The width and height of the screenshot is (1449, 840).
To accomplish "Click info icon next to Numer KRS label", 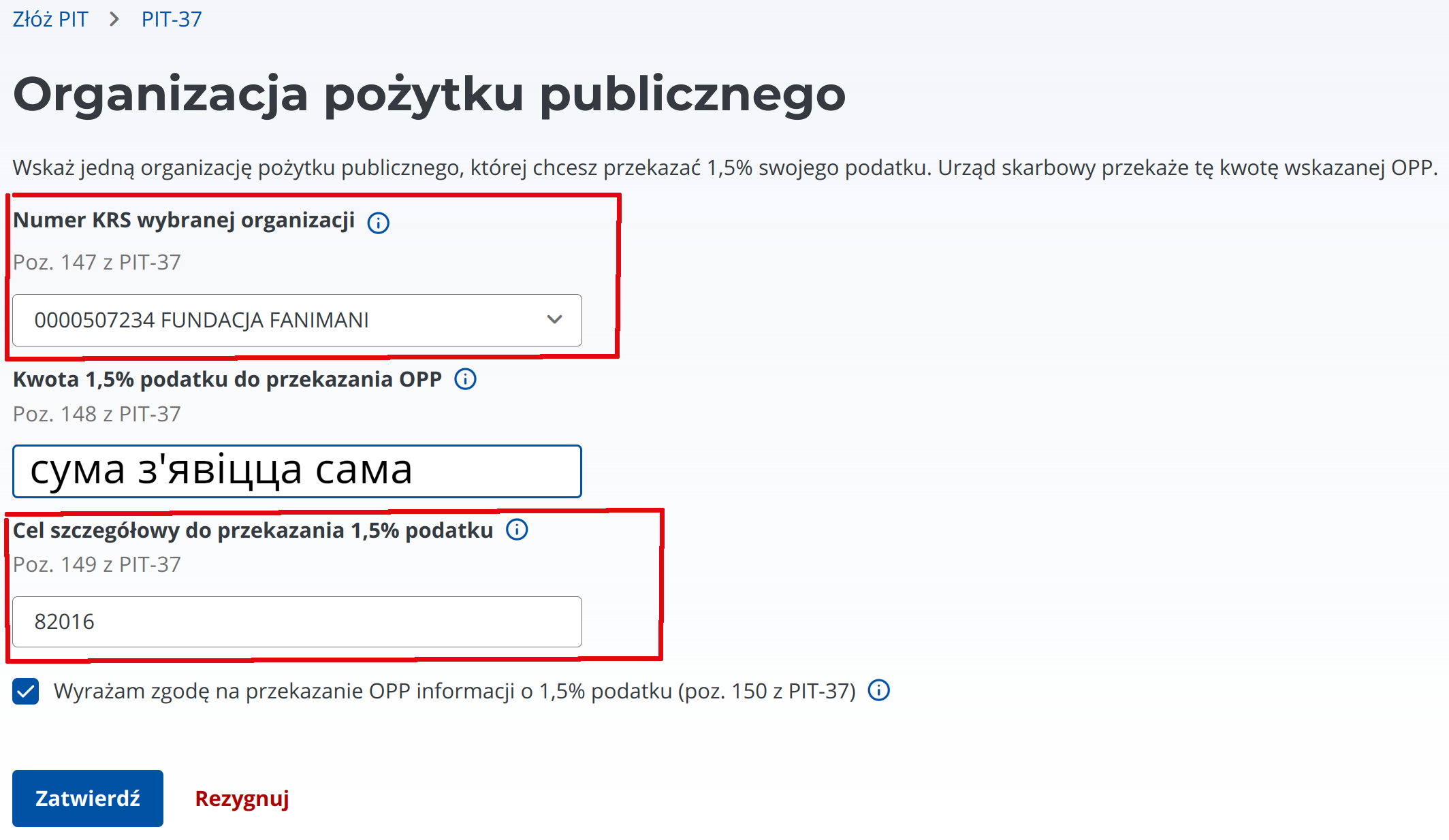I will (378, 223).
